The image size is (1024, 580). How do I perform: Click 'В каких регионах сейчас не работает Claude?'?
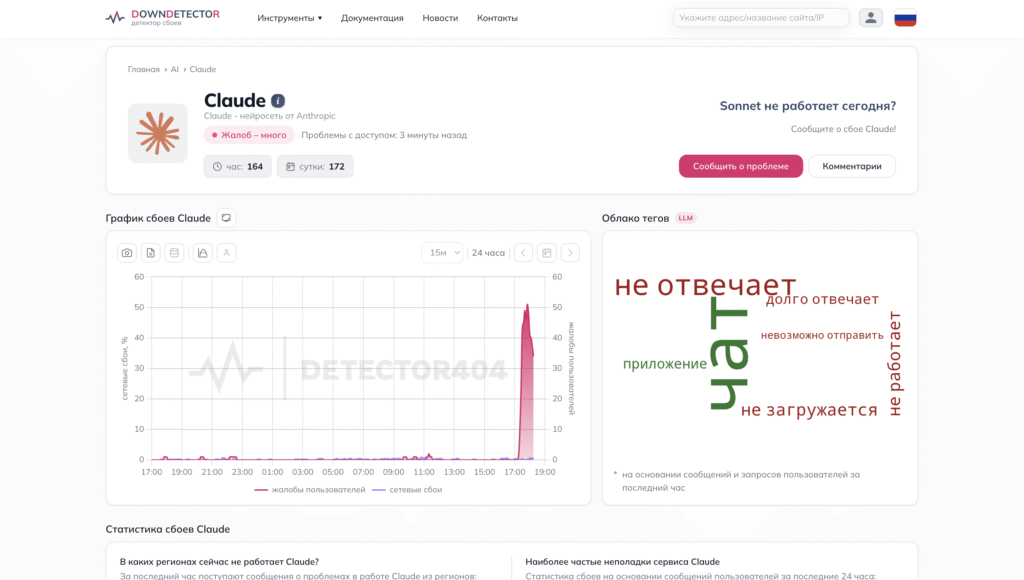(219, 562)
